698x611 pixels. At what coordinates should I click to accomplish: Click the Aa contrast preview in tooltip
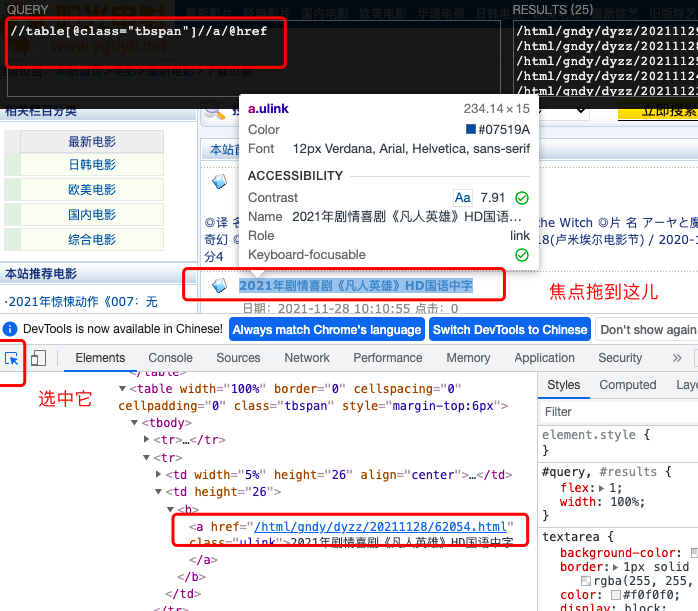click(x=463, y=198)
